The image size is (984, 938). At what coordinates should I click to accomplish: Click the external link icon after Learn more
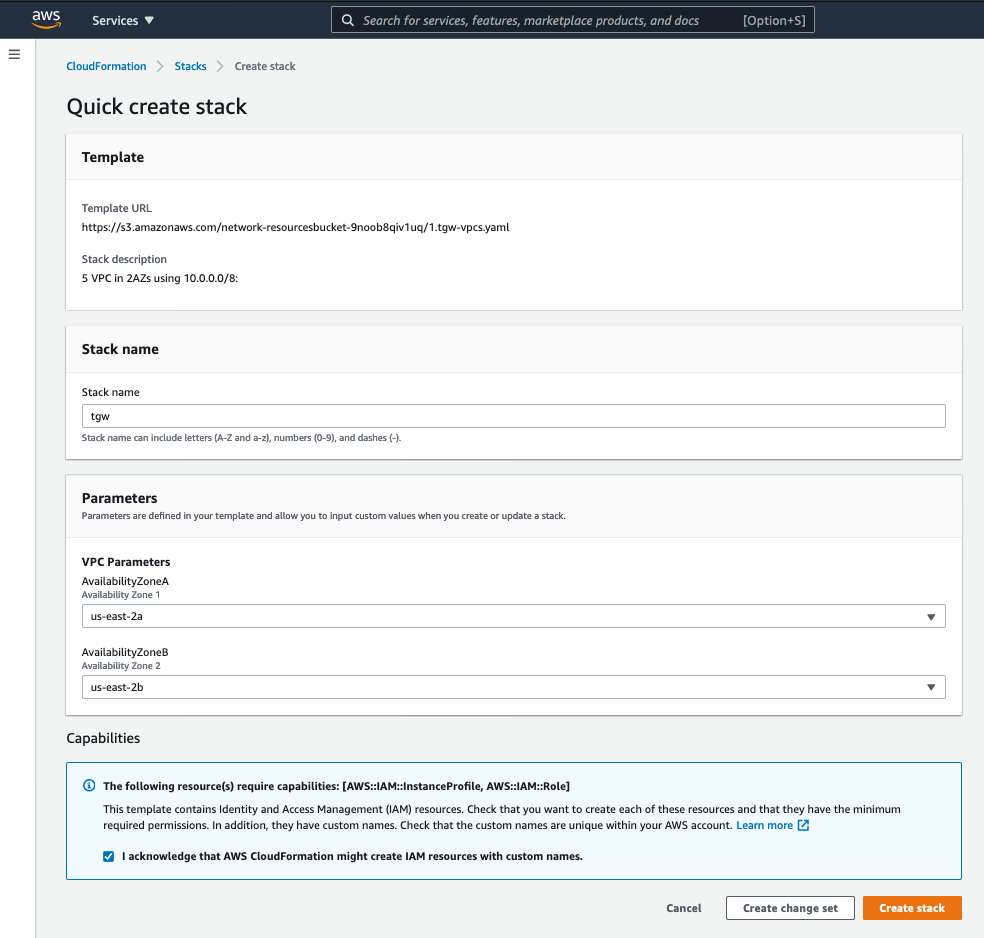pos(803,825)
